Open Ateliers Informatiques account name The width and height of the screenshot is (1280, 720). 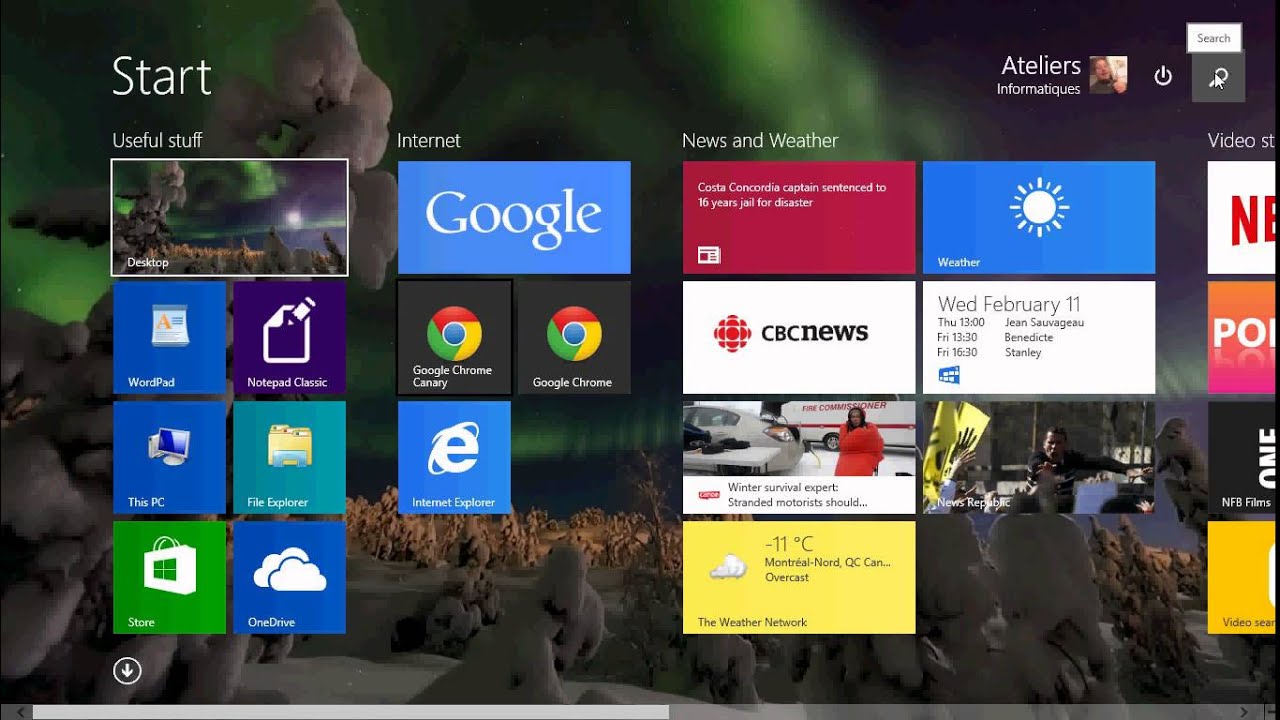pyautogui.click(x=1039, y=75)
